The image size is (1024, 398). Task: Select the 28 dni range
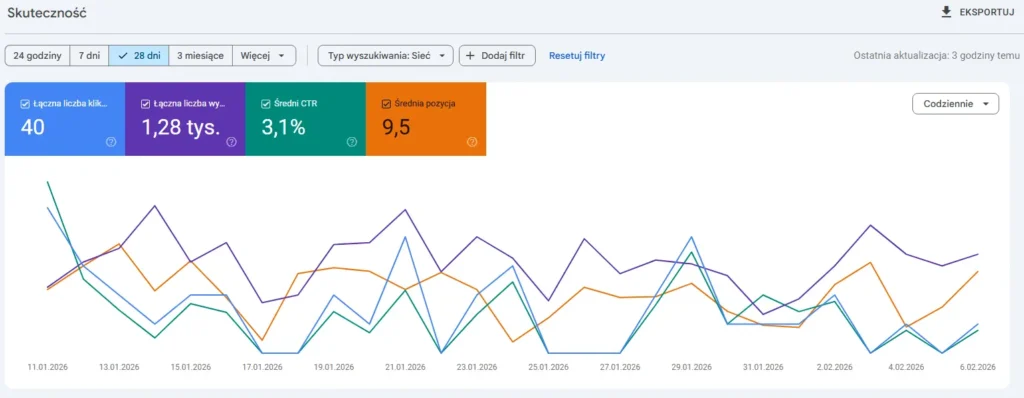[x=139, y=56]
